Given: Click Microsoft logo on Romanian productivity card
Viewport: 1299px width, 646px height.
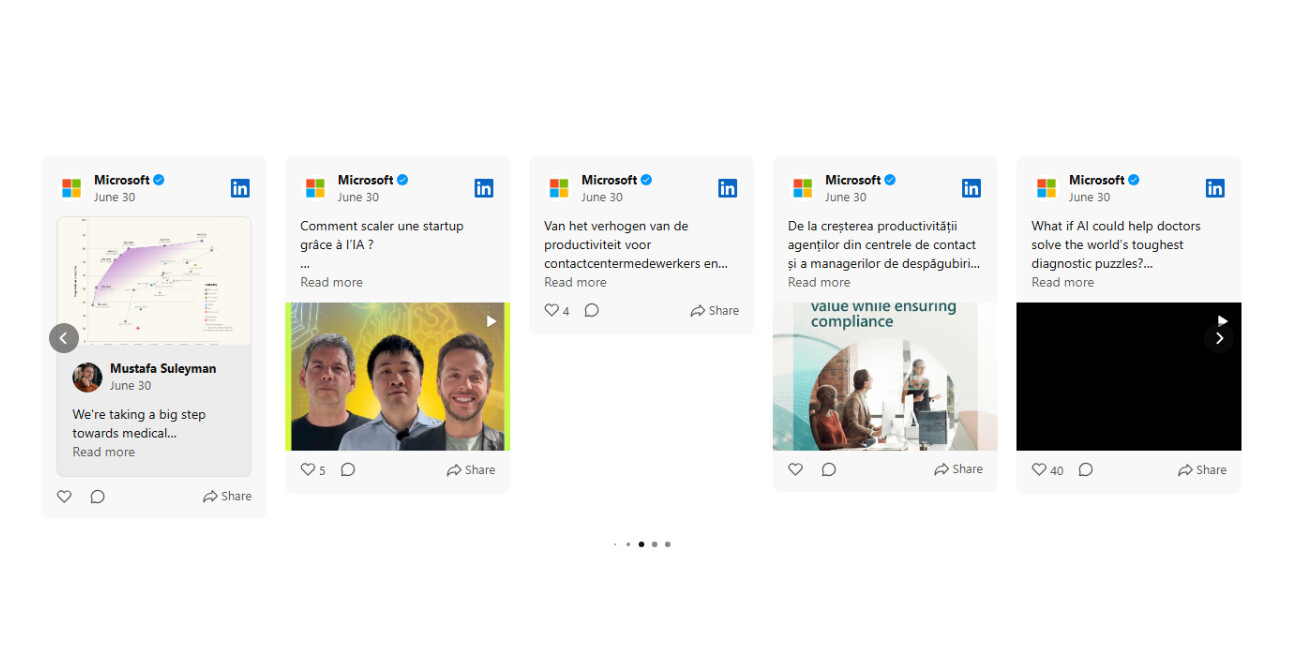Looking at the screenshot, I should (x=802, y=188).
